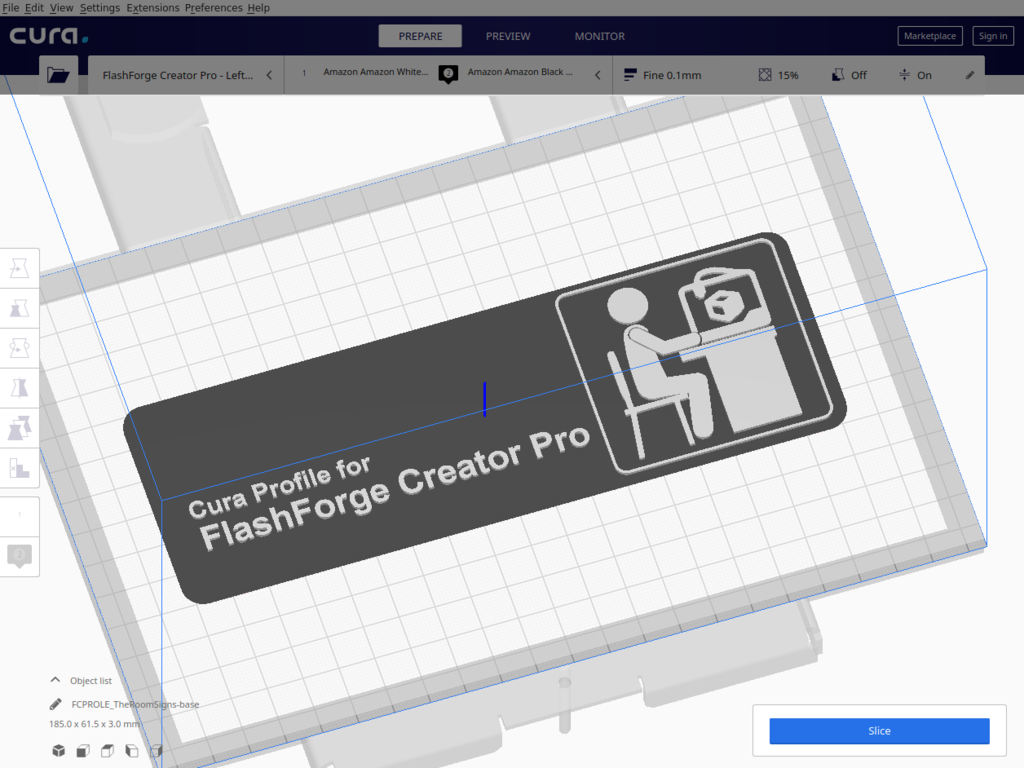This screenshot has height=768, width=1024.
Task: Expand the material configuration chevron
Action: pos(598,75)
